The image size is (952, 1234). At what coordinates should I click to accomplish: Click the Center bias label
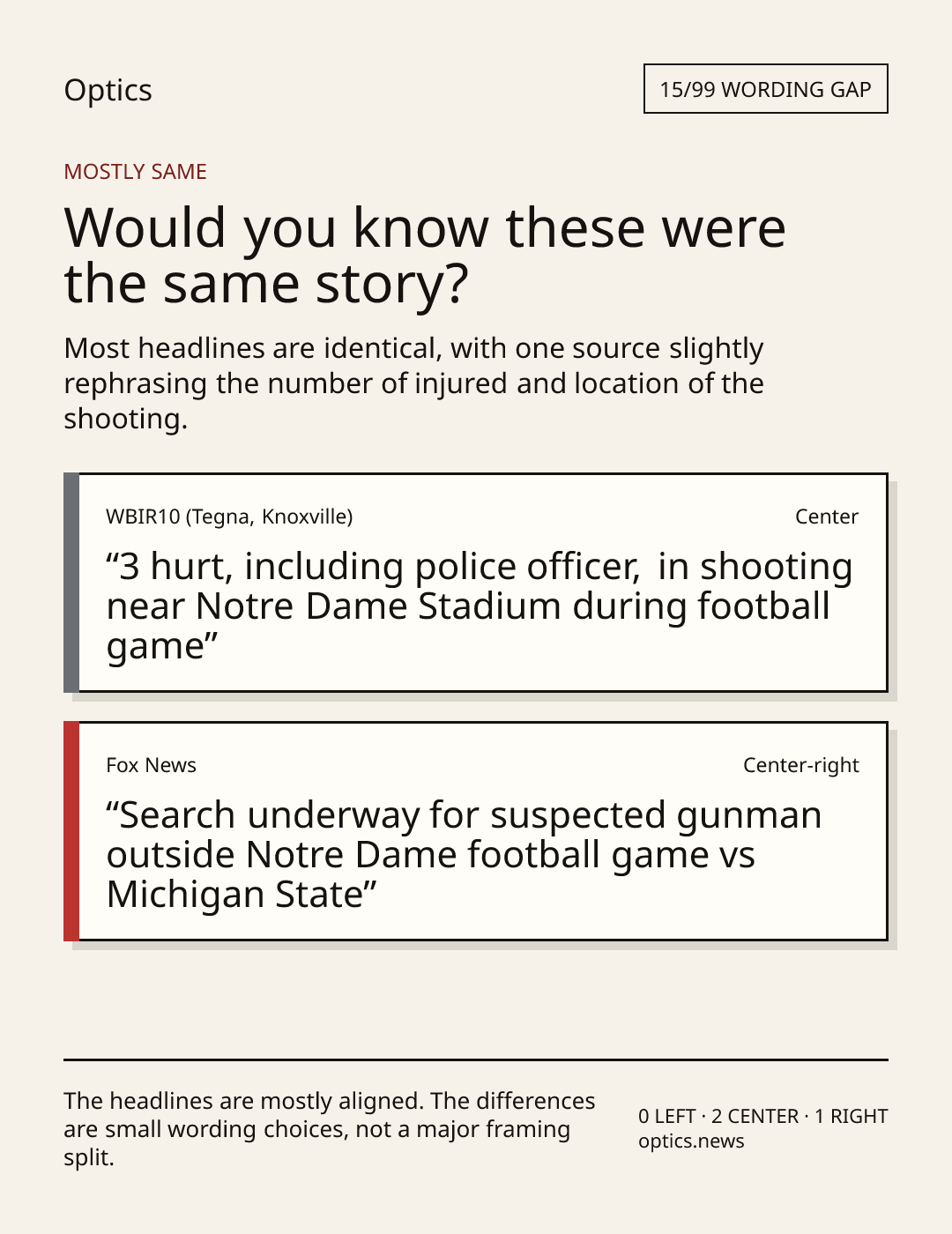click(827, 517)
